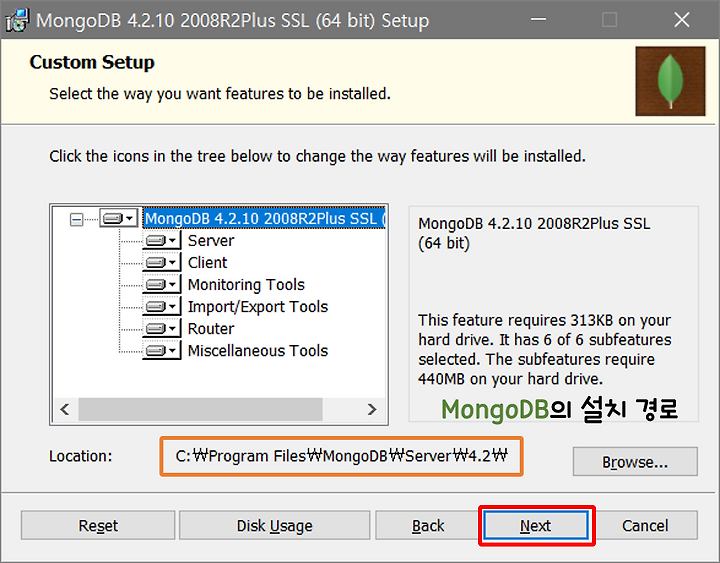Select the Monitoring Tools feature label
The height and width of the screenshot is (563, 720).
[x=246, y=285]
